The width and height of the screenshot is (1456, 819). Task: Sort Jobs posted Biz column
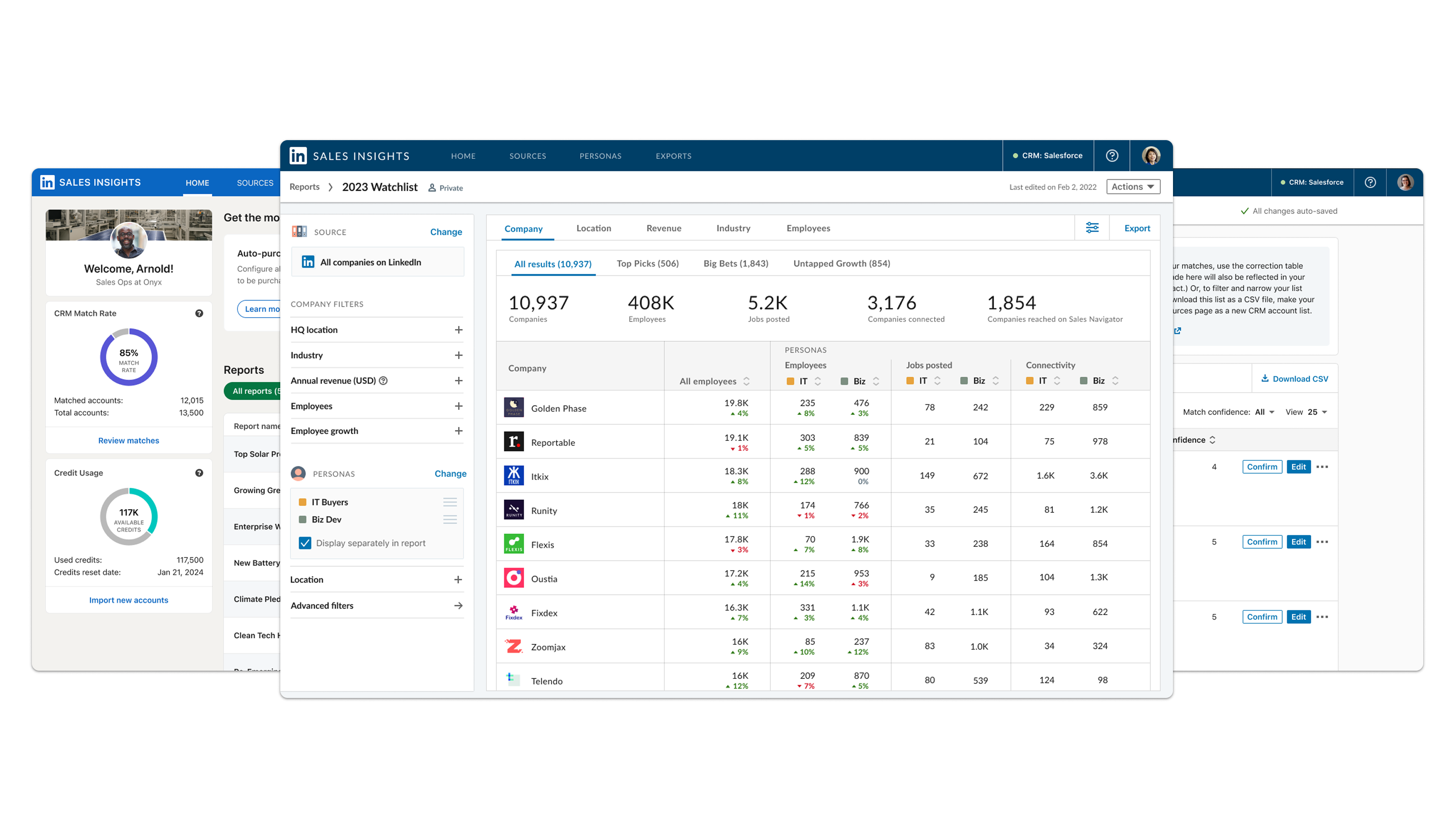coord(996,381)
